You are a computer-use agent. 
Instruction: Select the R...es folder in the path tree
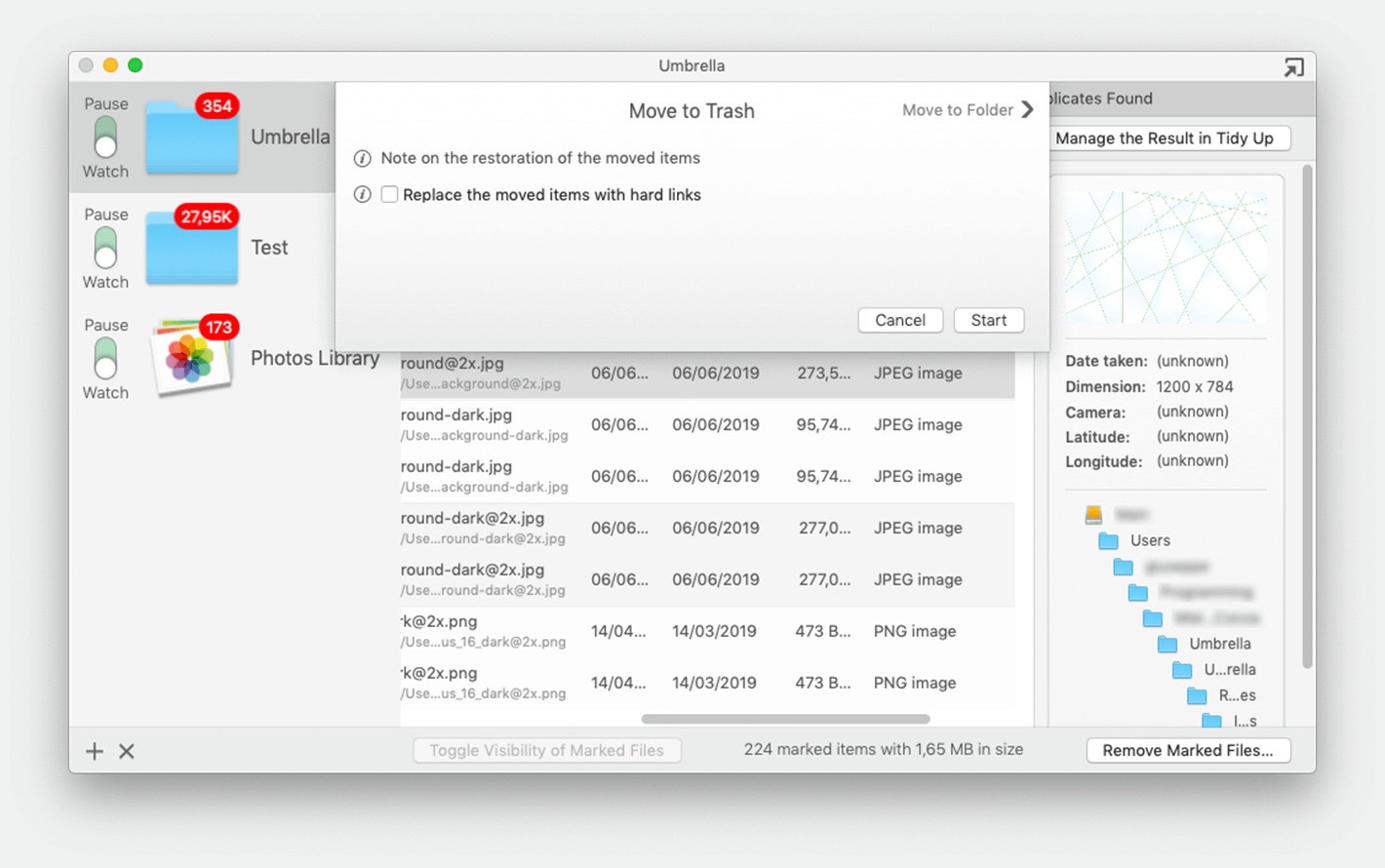pyautogui.click(x=1222, y=695)
